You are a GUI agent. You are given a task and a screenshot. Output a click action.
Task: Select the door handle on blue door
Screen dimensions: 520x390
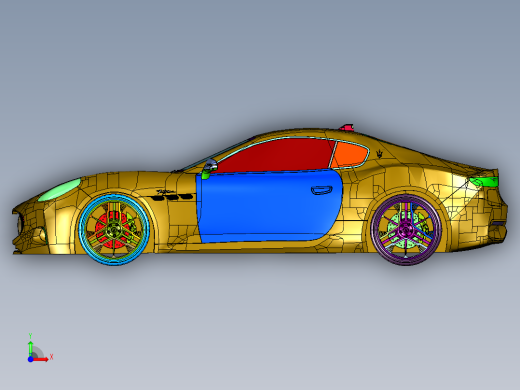pos(322,190)
